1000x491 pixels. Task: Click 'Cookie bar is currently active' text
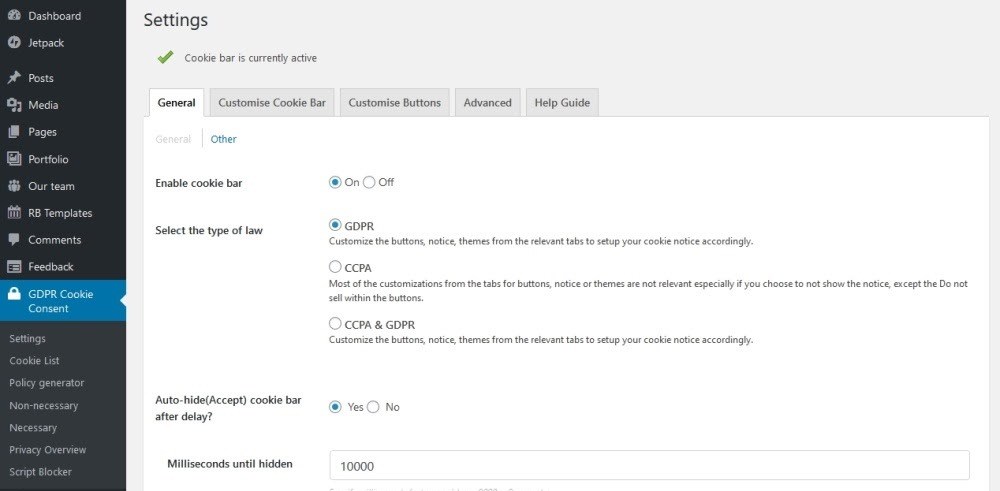251,58
